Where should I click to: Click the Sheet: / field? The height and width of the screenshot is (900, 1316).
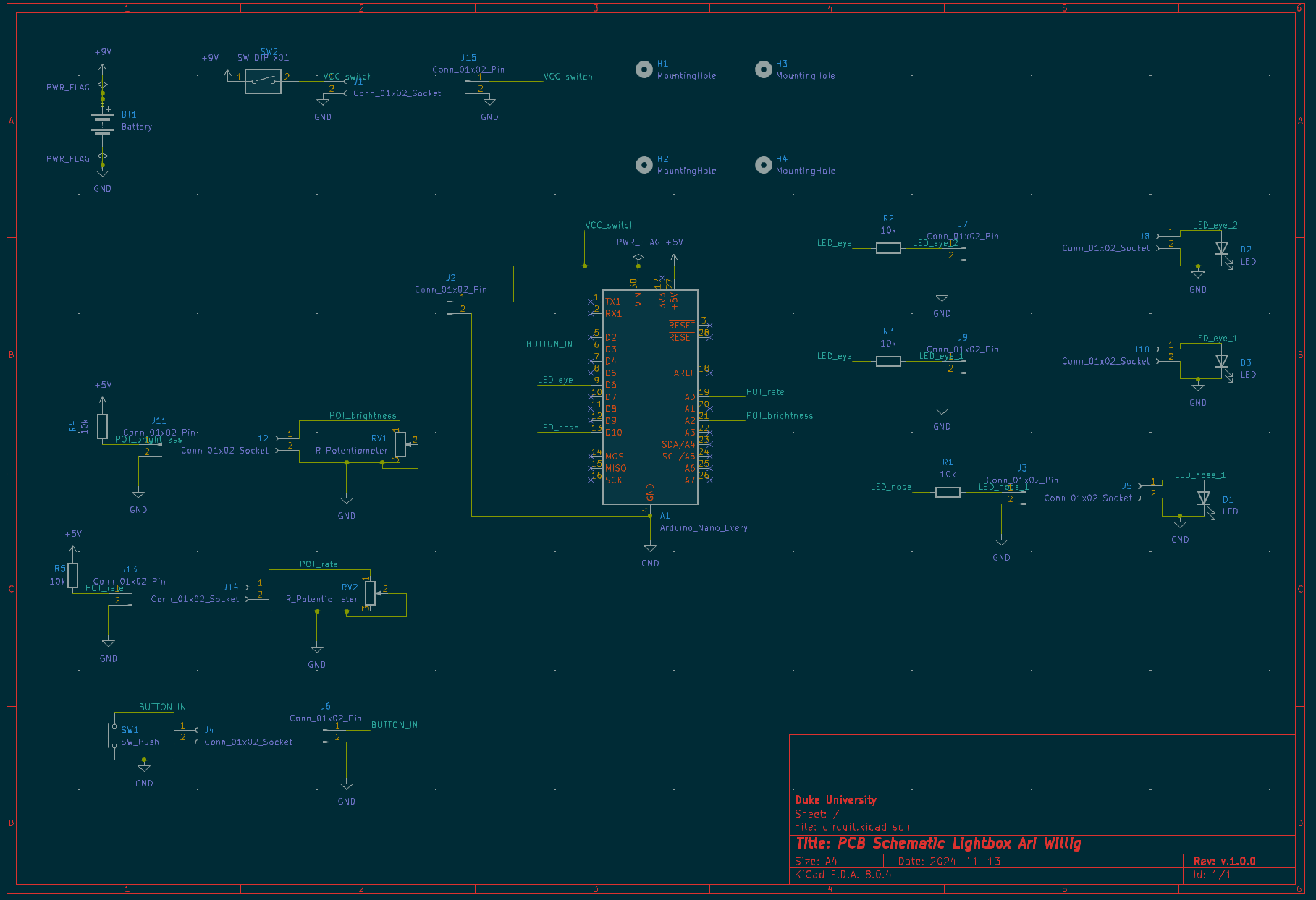[x=817, y=814]
